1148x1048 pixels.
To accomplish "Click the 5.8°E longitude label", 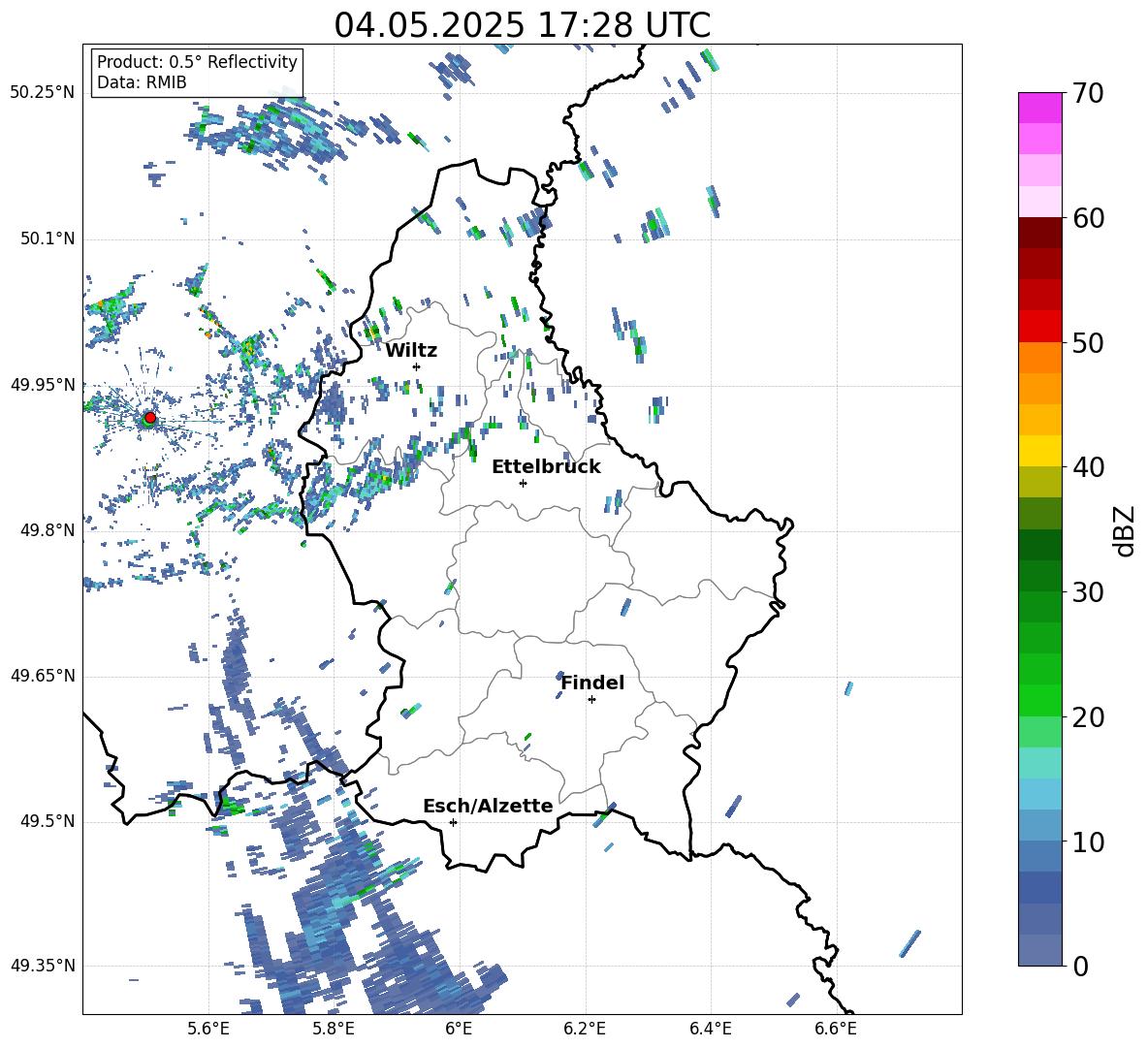I will pos(334,1029).
